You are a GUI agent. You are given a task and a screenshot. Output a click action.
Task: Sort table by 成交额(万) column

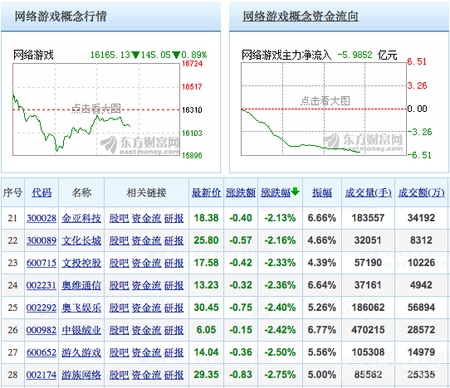(421, 192)
